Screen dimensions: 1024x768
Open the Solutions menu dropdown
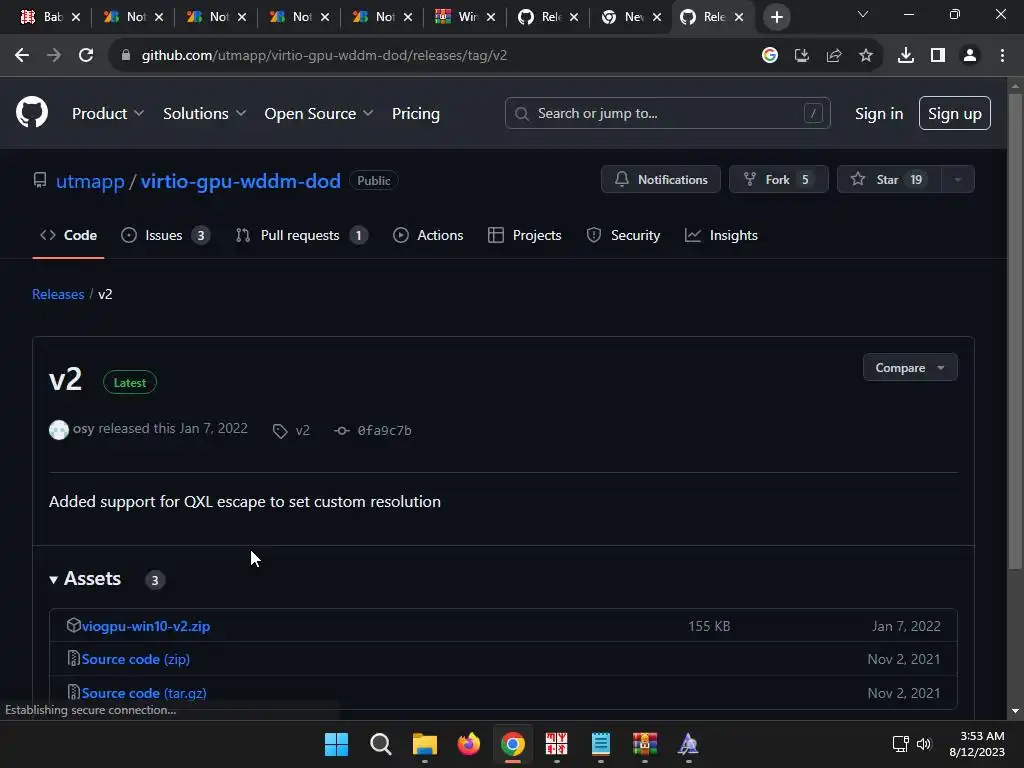tap(204, 113)
